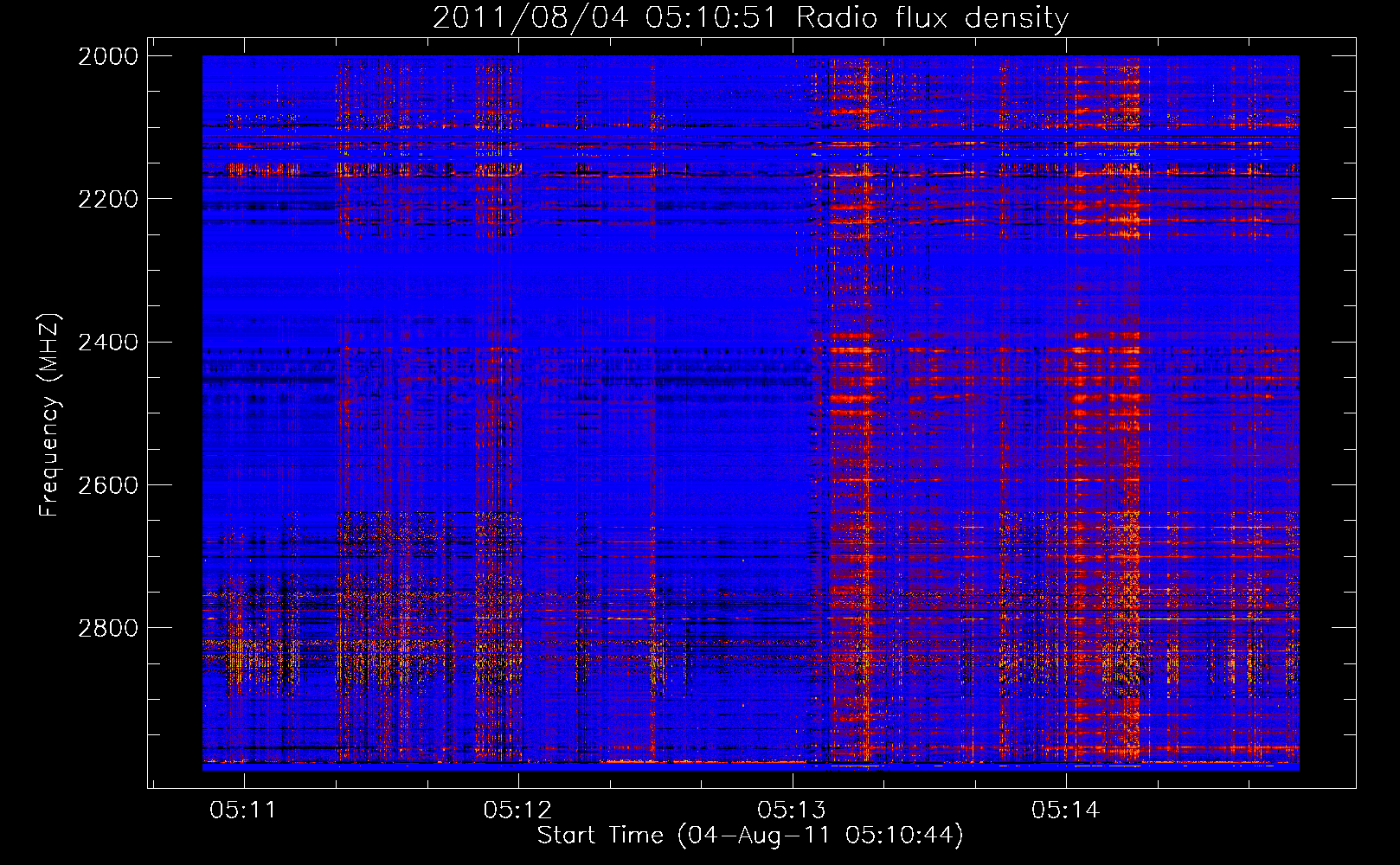Click the 2200 frequency tick label

coord(108,199)
